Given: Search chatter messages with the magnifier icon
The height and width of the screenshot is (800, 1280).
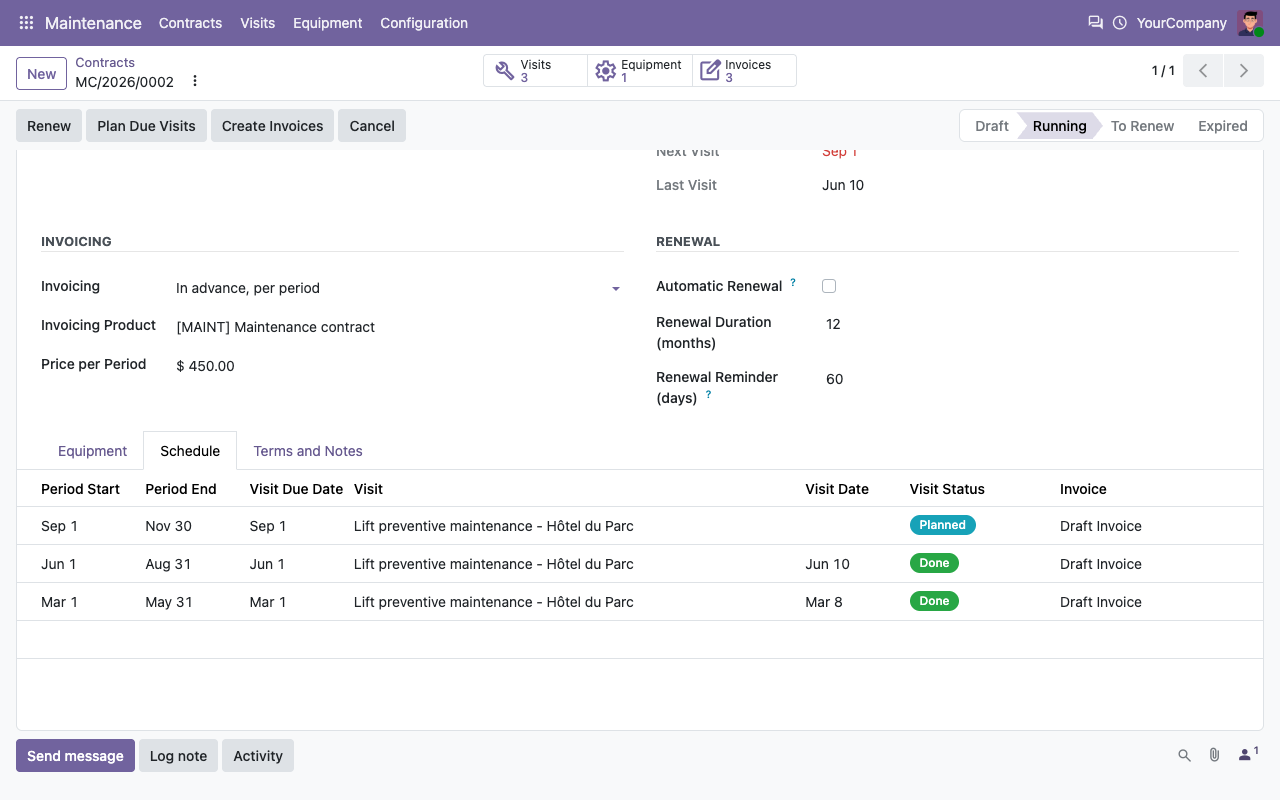Looking at the screenshot, I should click(x=1184, y=756).
